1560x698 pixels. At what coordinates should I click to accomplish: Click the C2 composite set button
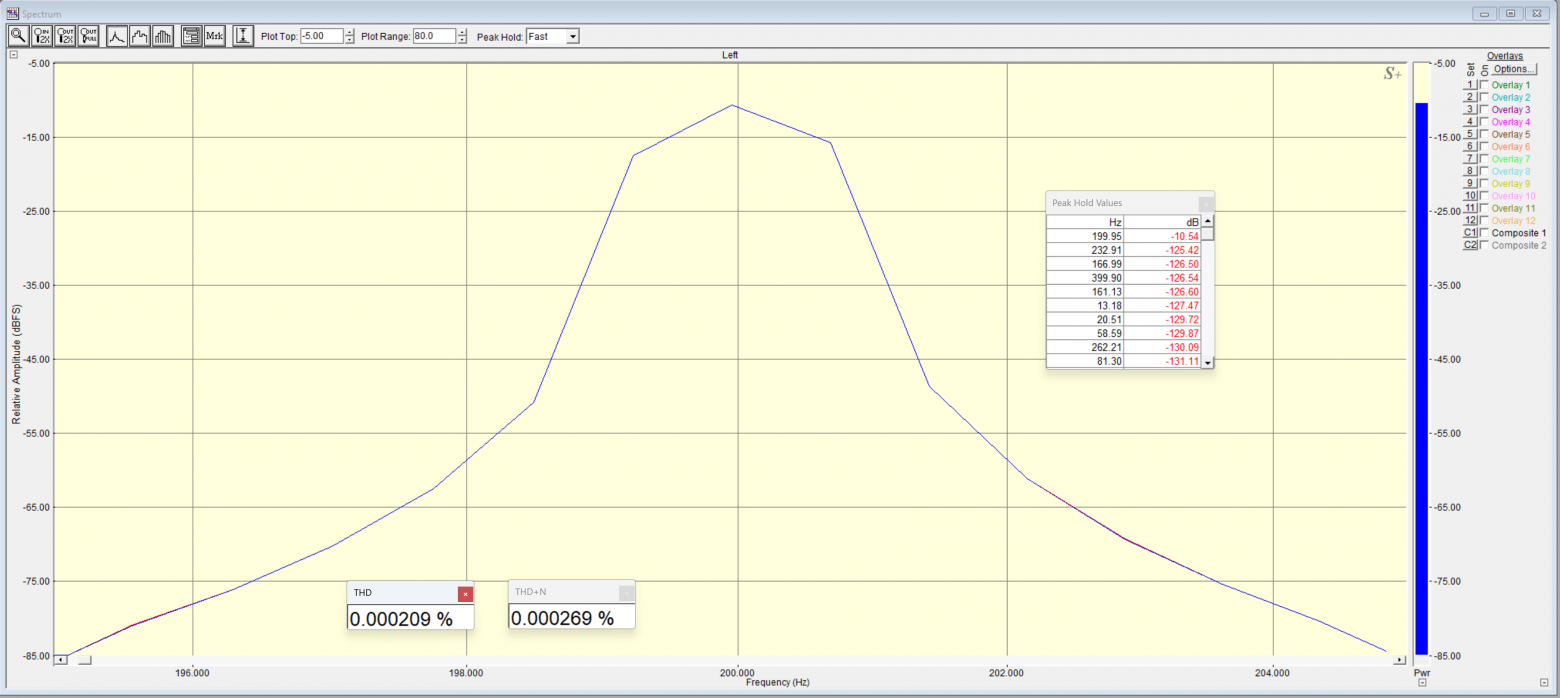click(x=1470, y=245)
